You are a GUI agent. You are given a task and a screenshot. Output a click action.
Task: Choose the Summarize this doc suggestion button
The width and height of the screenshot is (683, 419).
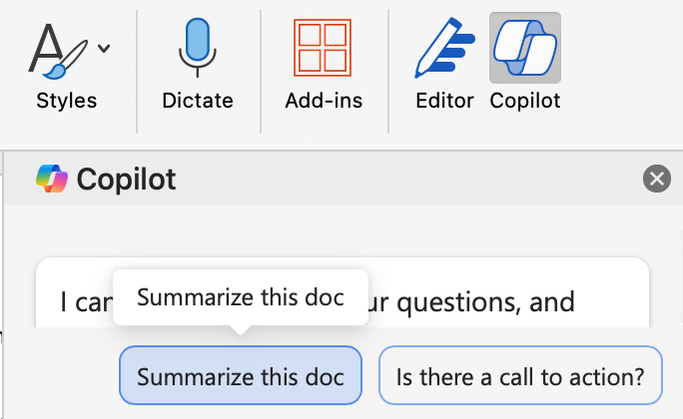240,376
